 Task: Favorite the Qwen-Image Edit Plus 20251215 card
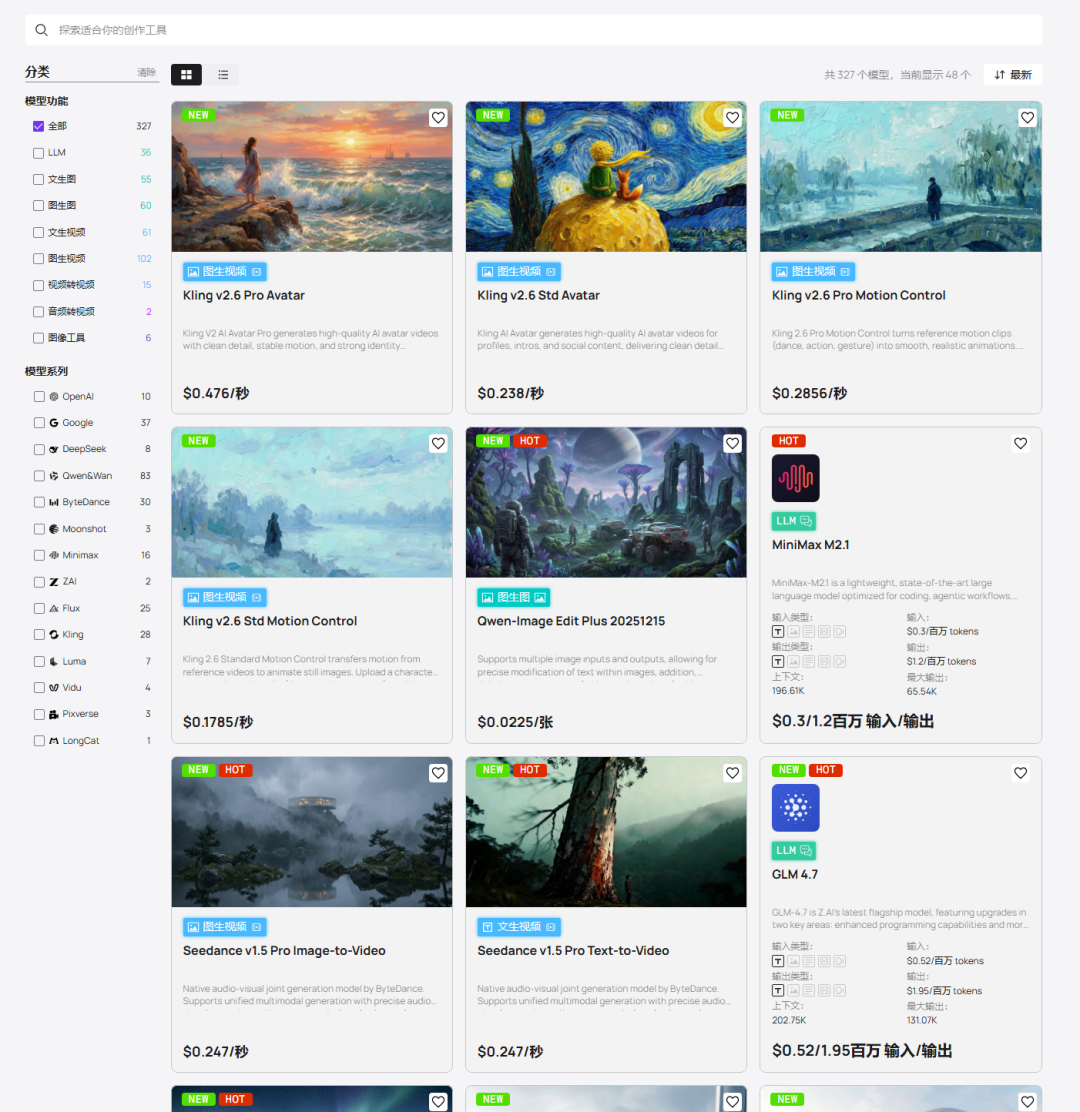pos(733,443)
